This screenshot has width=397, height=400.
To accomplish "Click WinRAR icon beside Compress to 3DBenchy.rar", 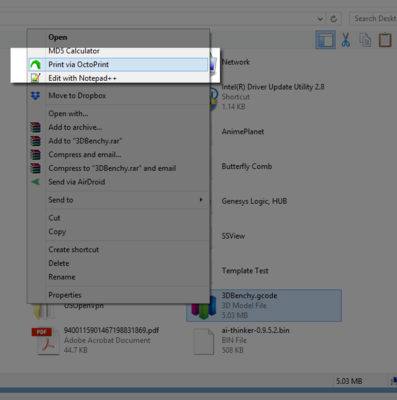I will coord(35,168).
